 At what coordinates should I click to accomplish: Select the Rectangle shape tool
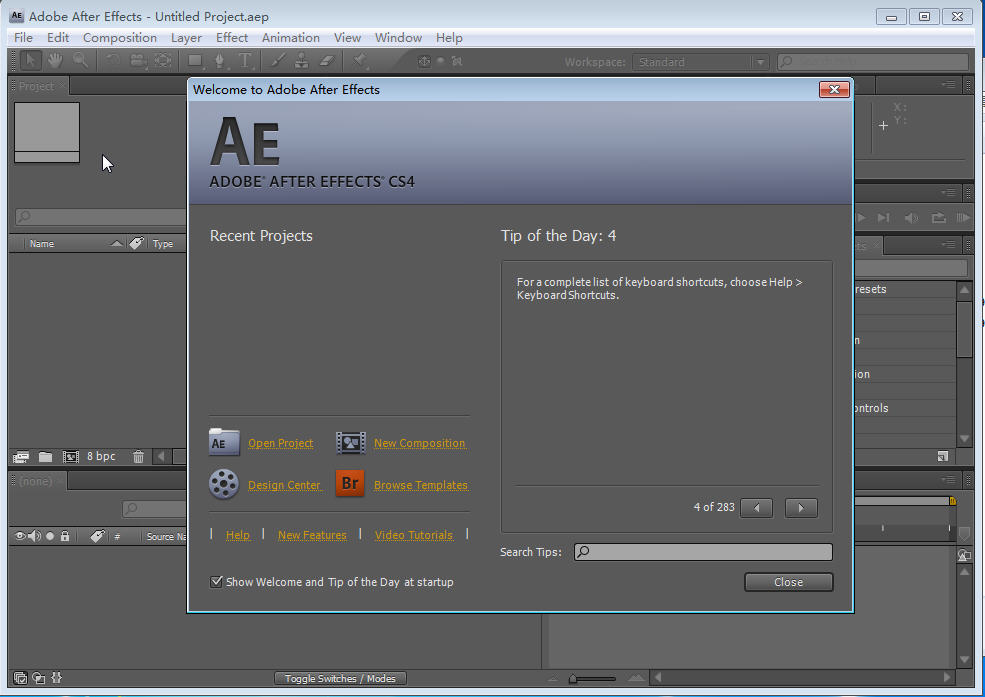pyautogui.click(x=195, y=60)
